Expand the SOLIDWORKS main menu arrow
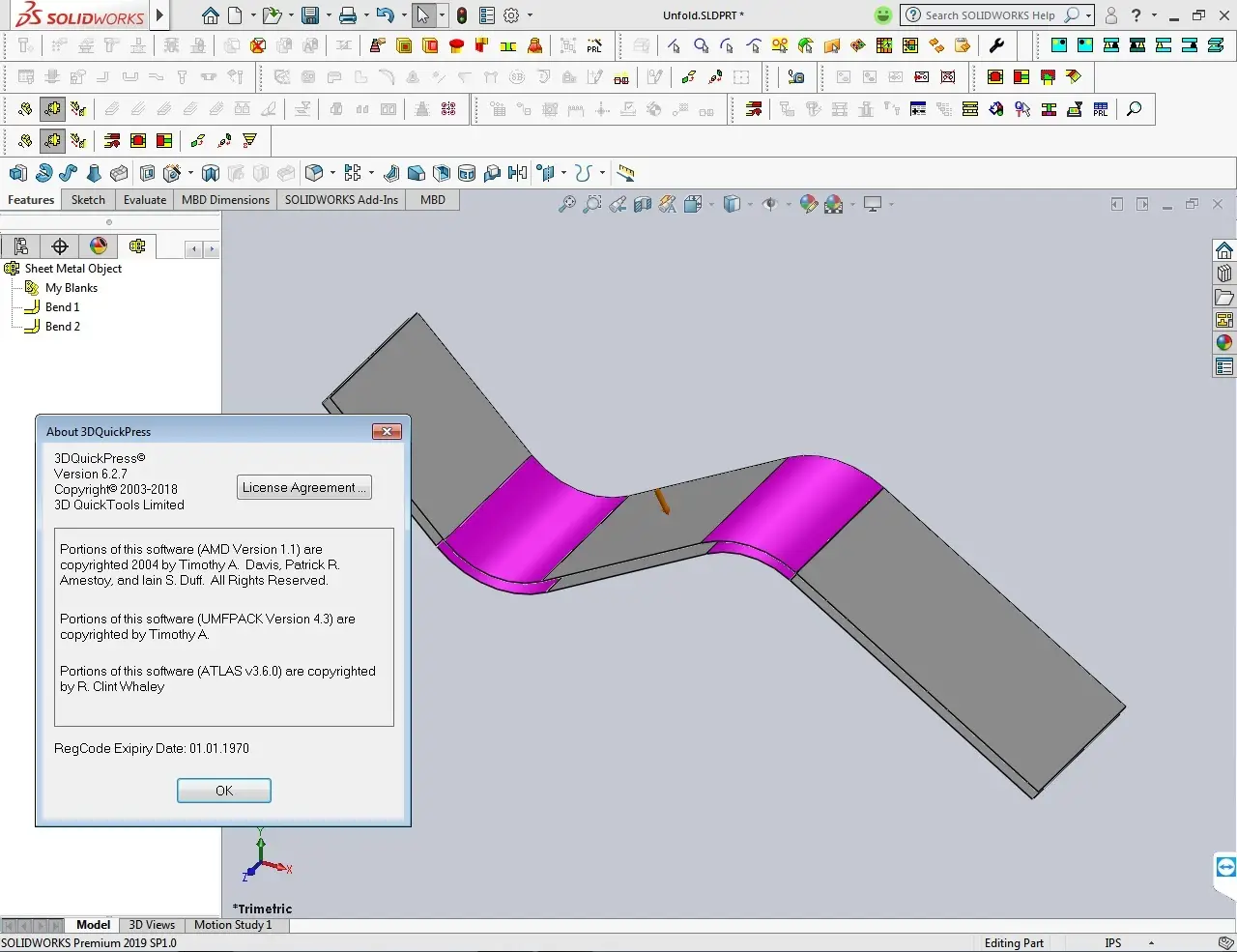Viewport: 1237px width, 952px height. click(160, 15)
